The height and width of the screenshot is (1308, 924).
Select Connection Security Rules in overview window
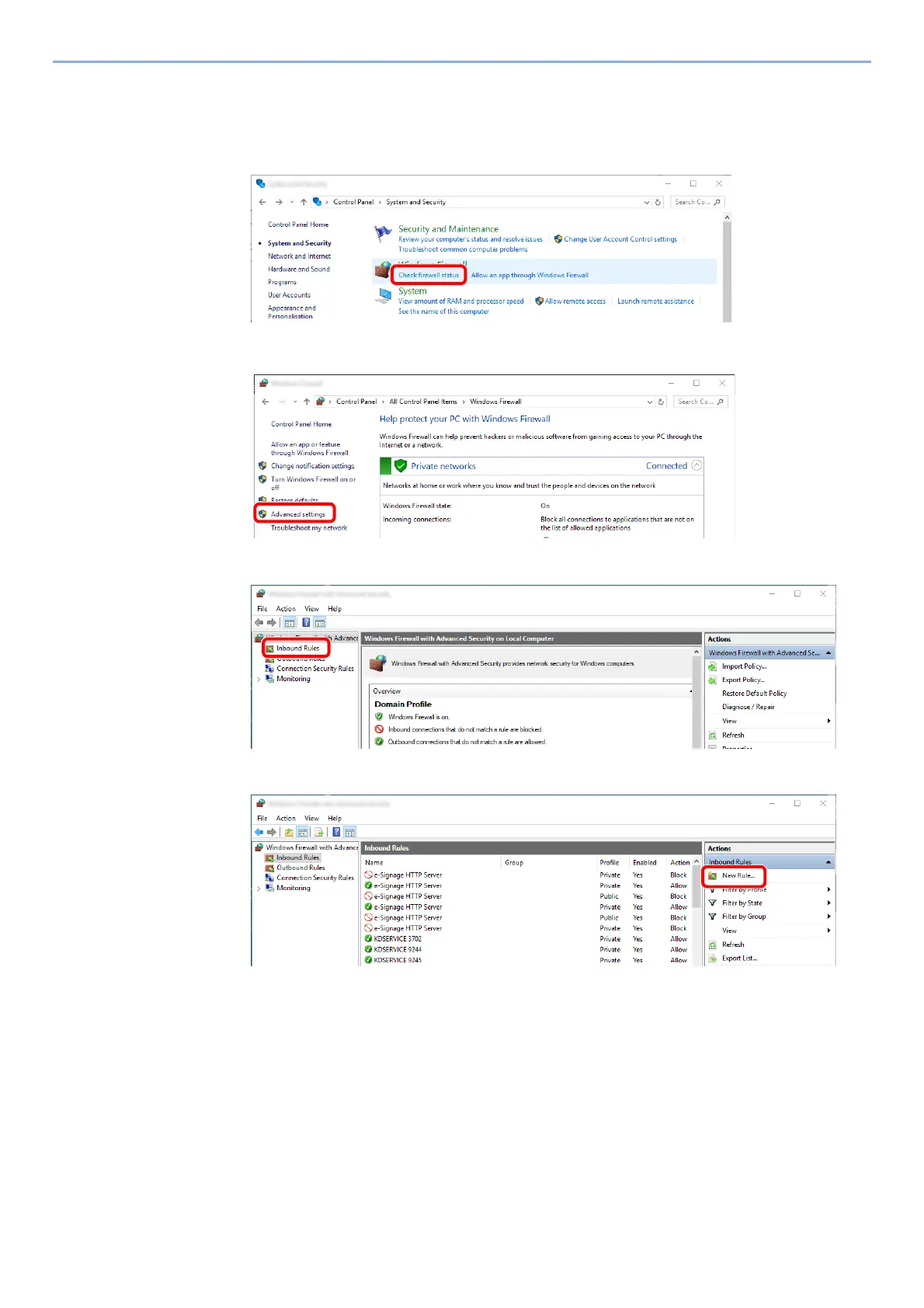tap(315, 669)
